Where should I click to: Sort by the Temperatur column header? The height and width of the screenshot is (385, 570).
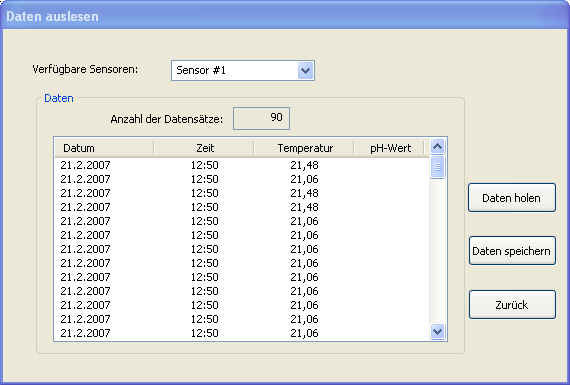coord(304,148)
